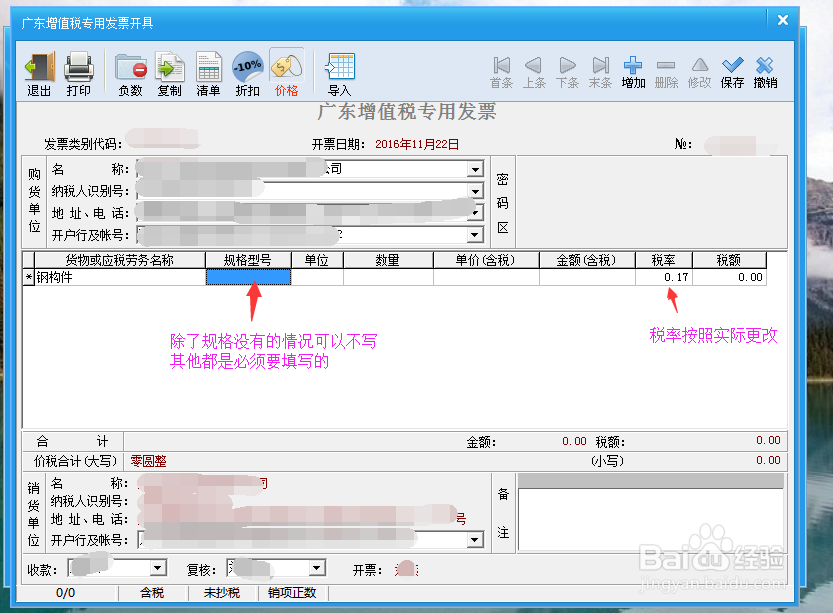Click the 税率 column header
Image resolution: width=833 pixels, height=613 pixels.
coord(664,260)
